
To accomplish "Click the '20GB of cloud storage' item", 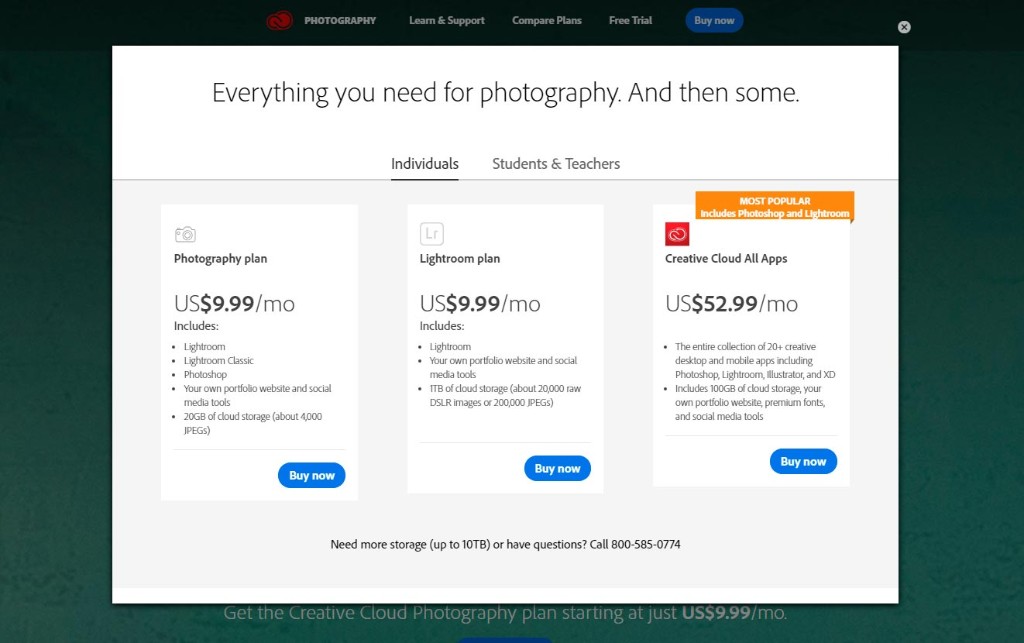I will [x=253, y=423].
